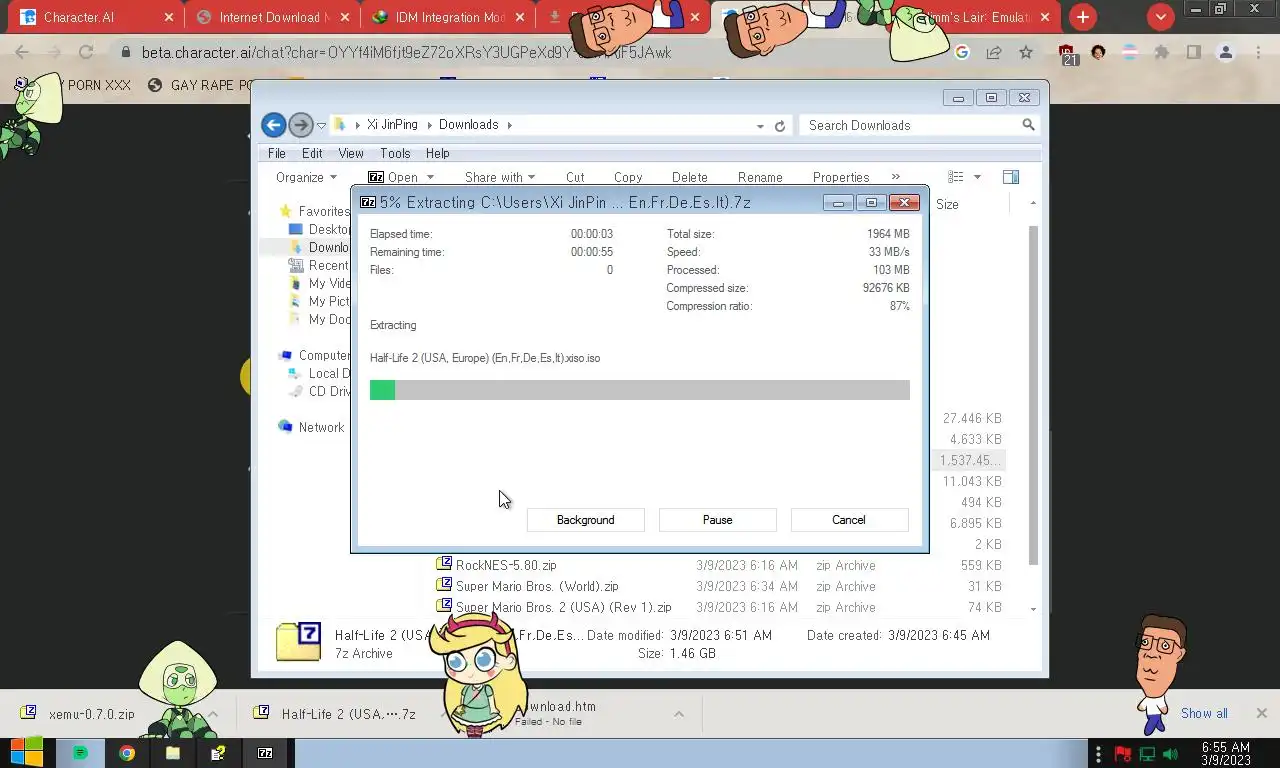
Task: Toggle the preview pane icon
Action: (x=1011, y=177)
